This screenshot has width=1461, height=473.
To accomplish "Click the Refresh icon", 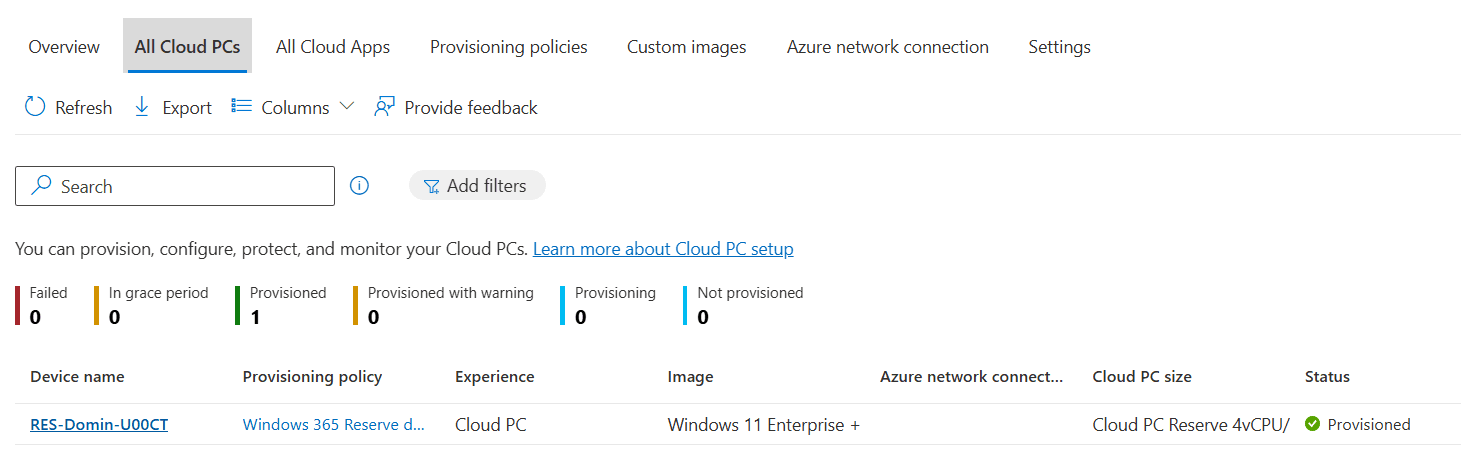I will pyautogui.click(x=35, y=107).
